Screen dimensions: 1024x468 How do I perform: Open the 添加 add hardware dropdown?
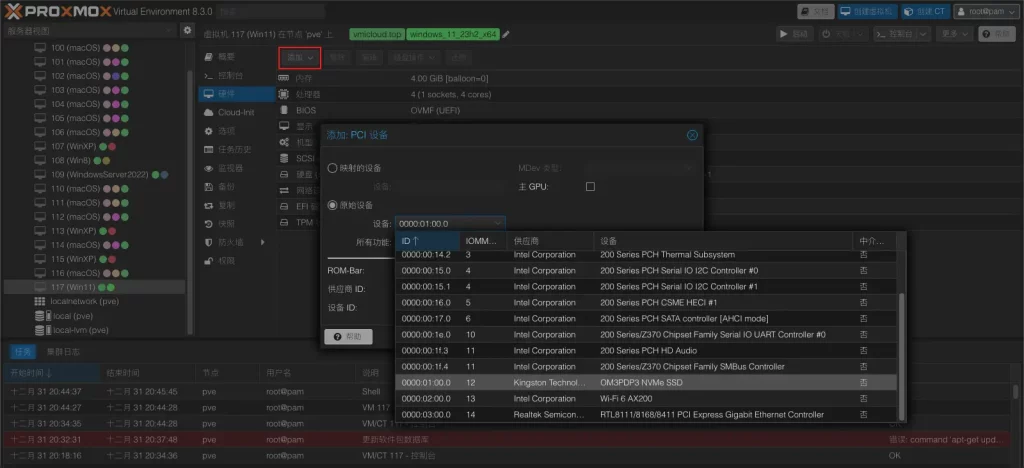pos(300,57)
